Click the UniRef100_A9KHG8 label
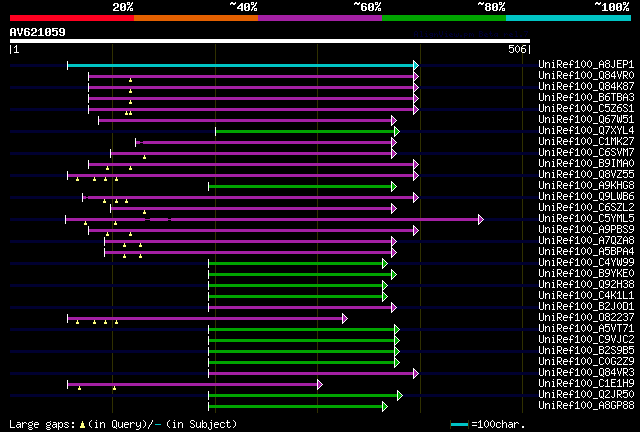This screenshot has width=640, height=432. (x=586, y=186)
